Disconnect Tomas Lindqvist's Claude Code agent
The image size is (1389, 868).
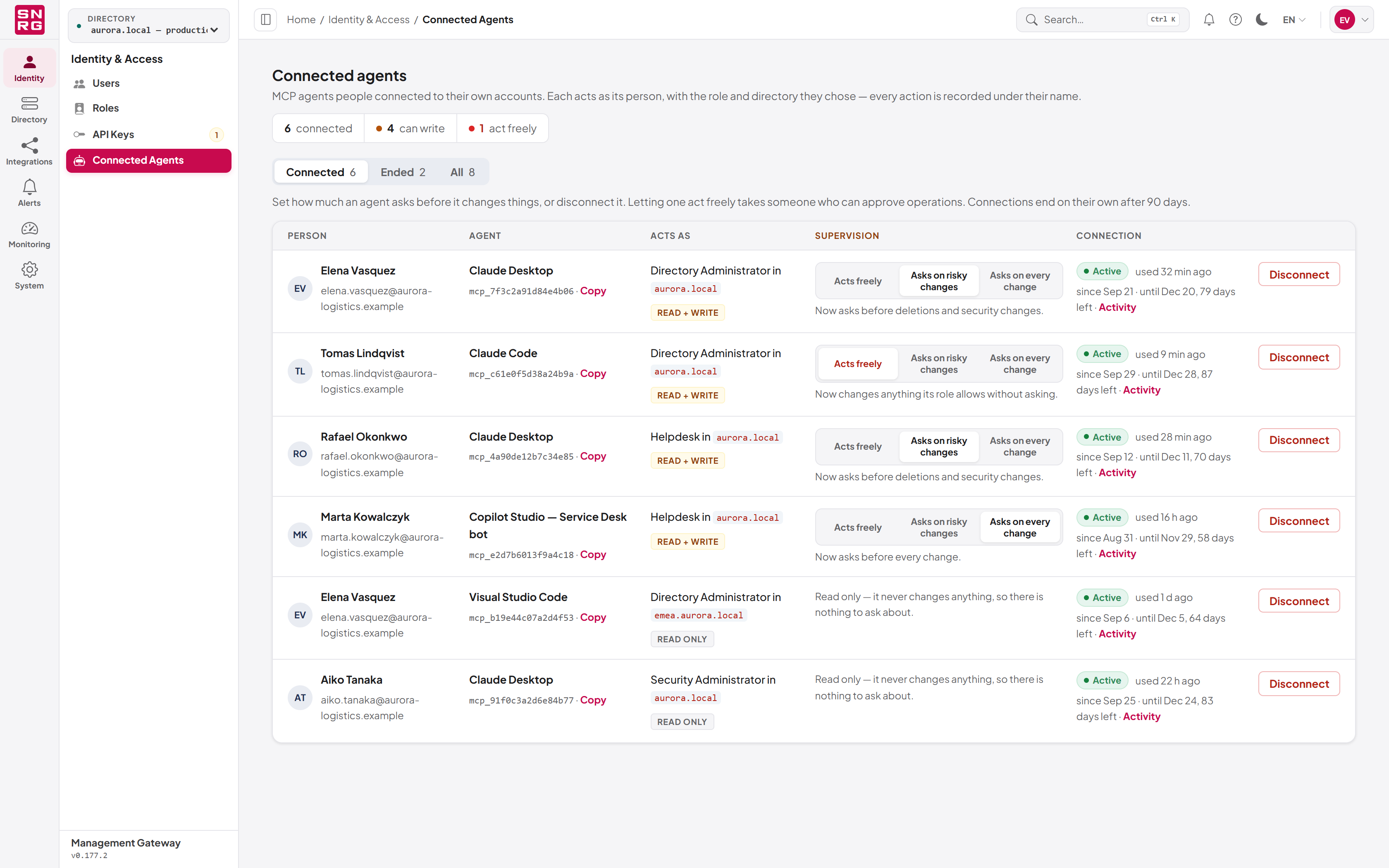pyautogui.click(x=1299, y=357)
